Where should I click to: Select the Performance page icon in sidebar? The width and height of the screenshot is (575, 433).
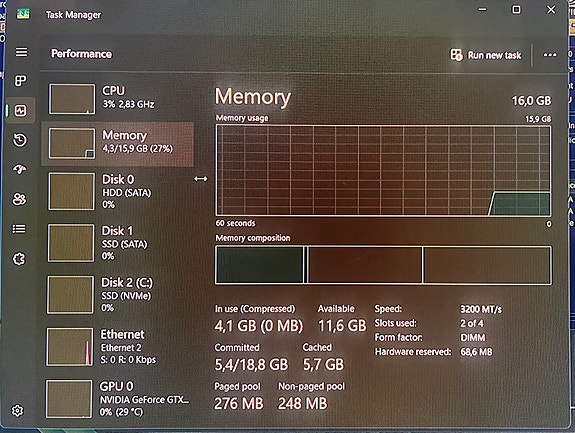(x=21, y=110)
